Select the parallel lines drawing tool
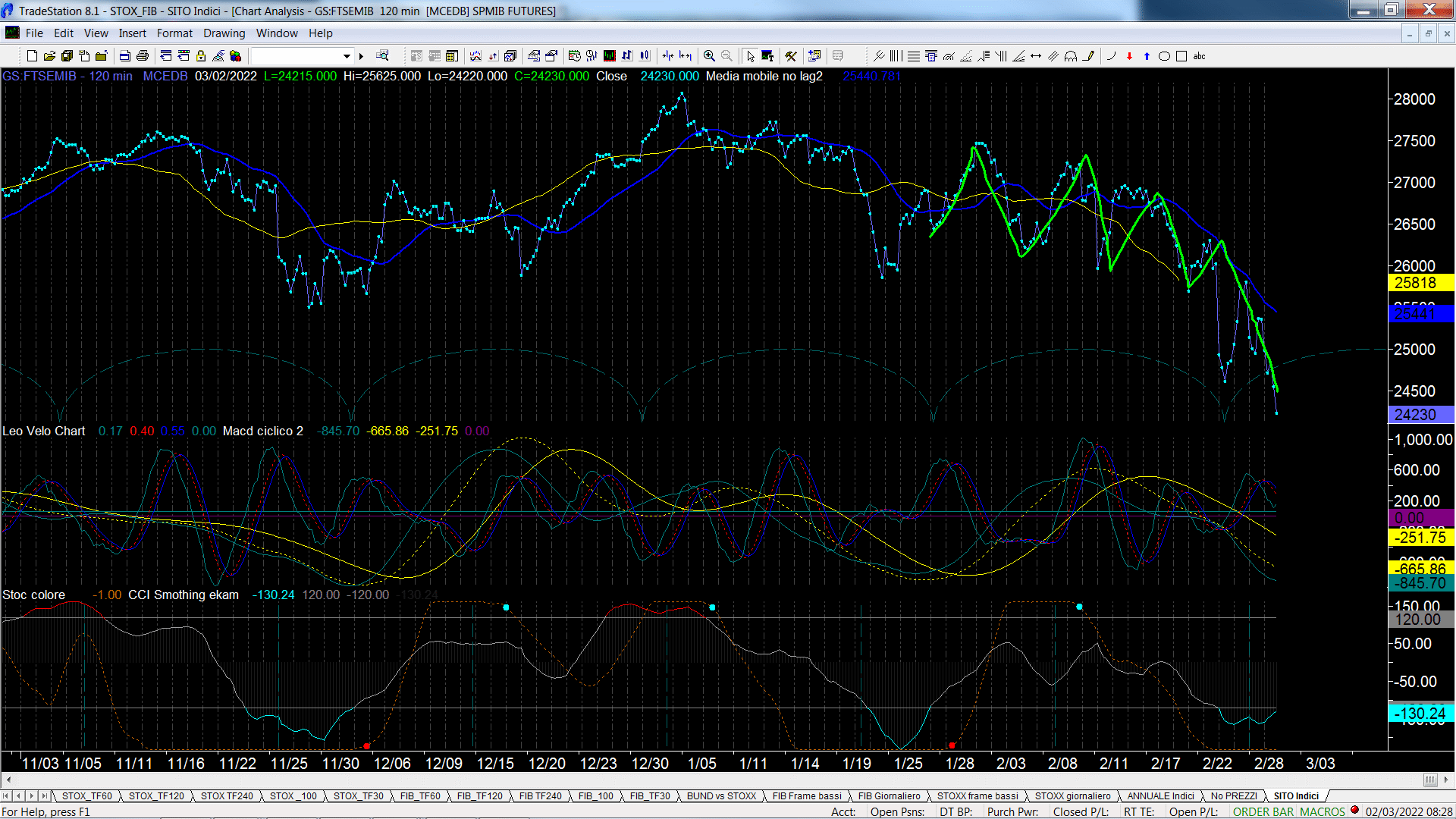The image size is (1456, 819). (1053, 56)
